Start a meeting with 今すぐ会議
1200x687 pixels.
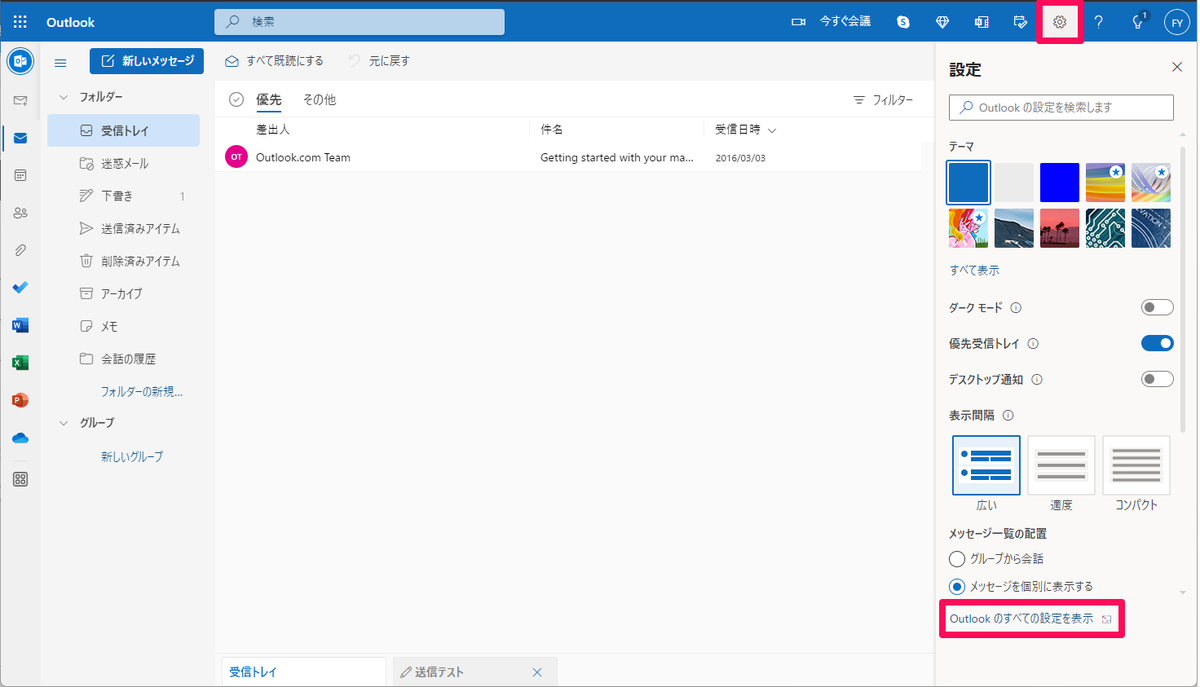(831, 22)
